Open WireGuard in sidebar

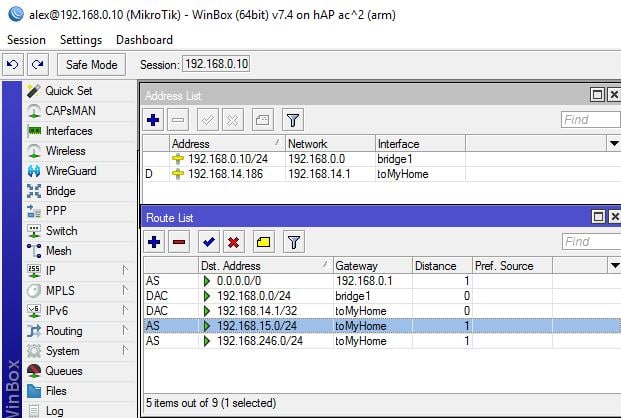pos(79,171)
